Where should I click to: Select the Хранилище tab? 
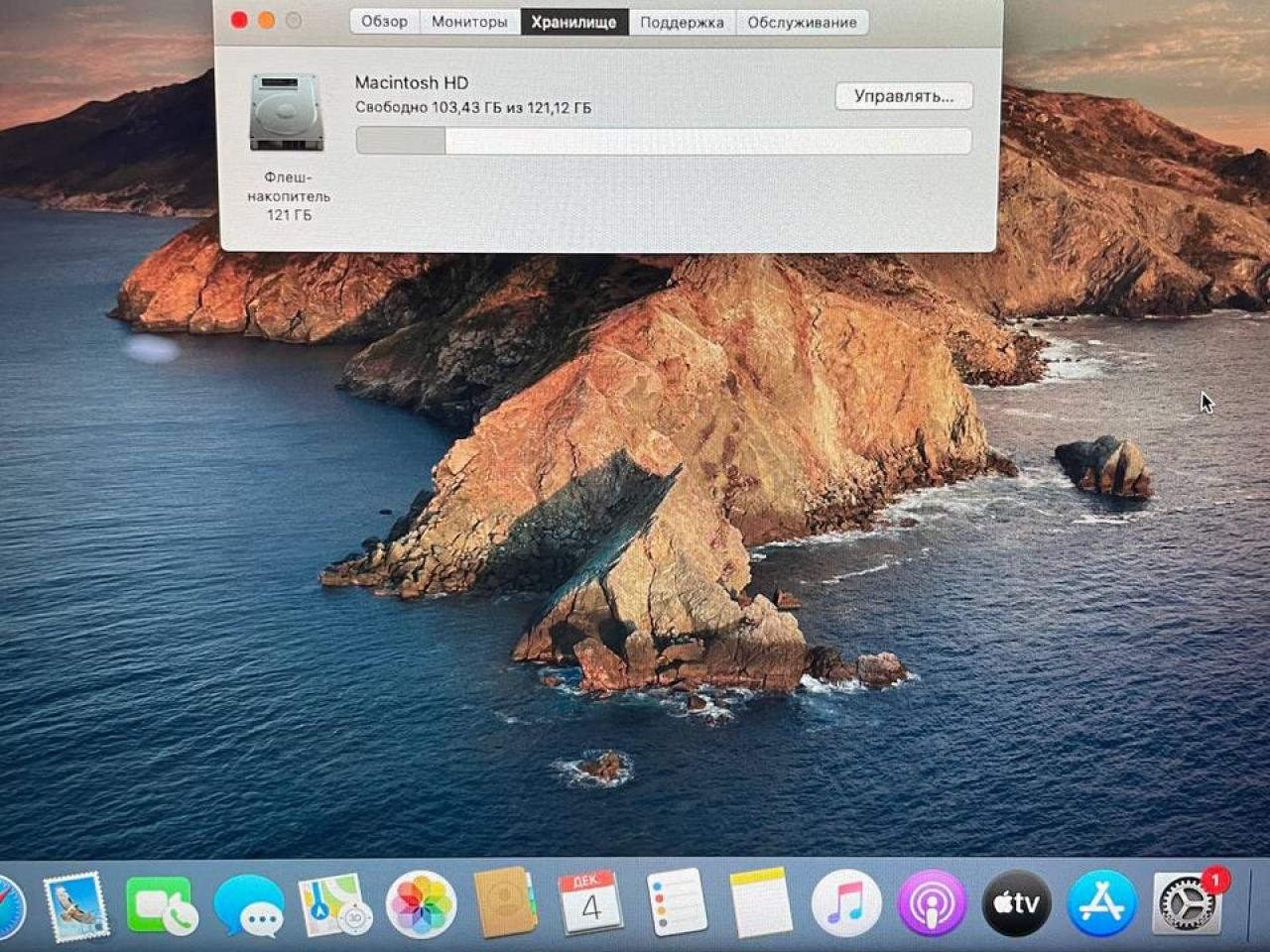573,22
